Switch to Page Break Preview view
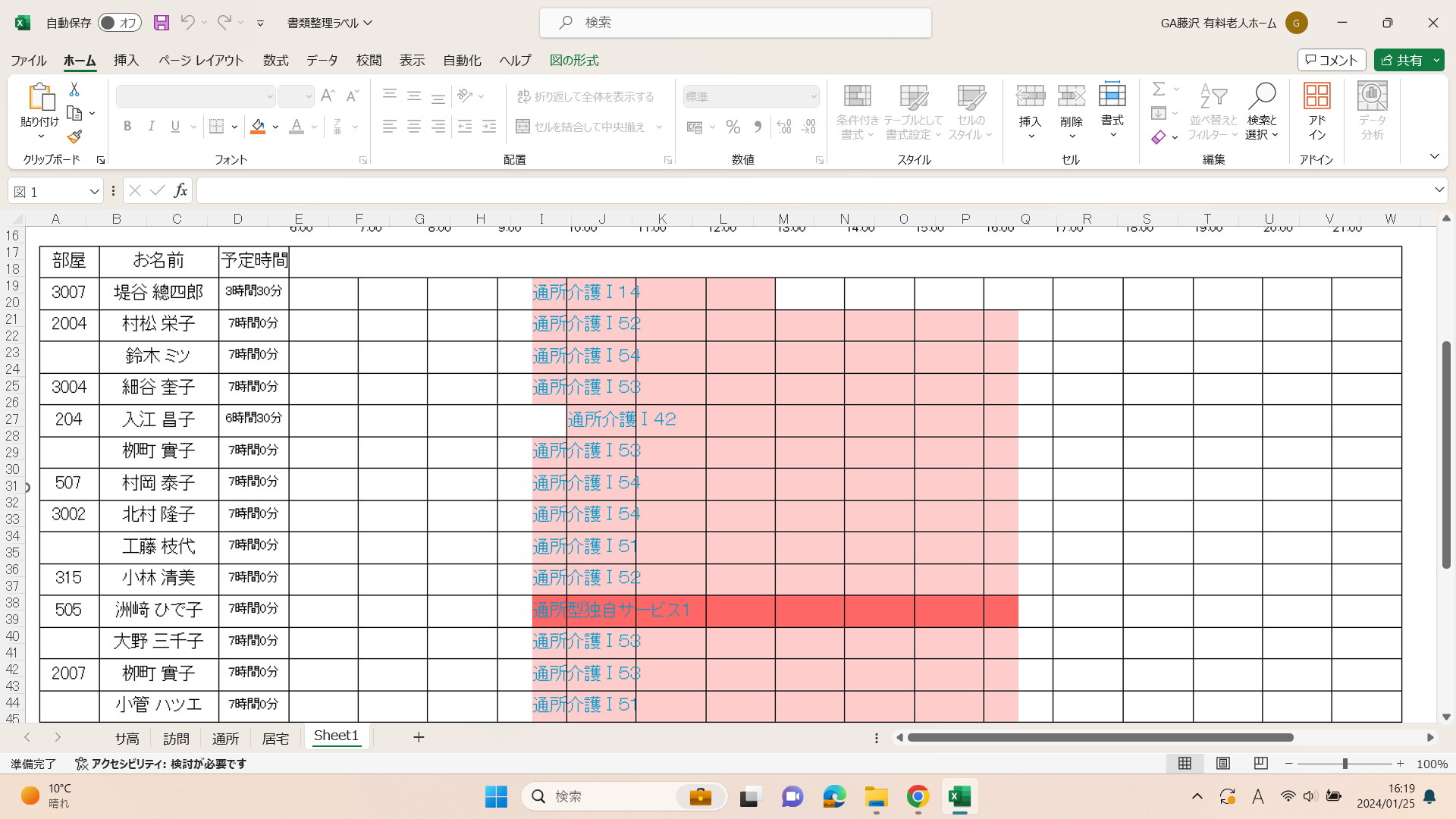Screen dimensions: 1456x819 1260,764
